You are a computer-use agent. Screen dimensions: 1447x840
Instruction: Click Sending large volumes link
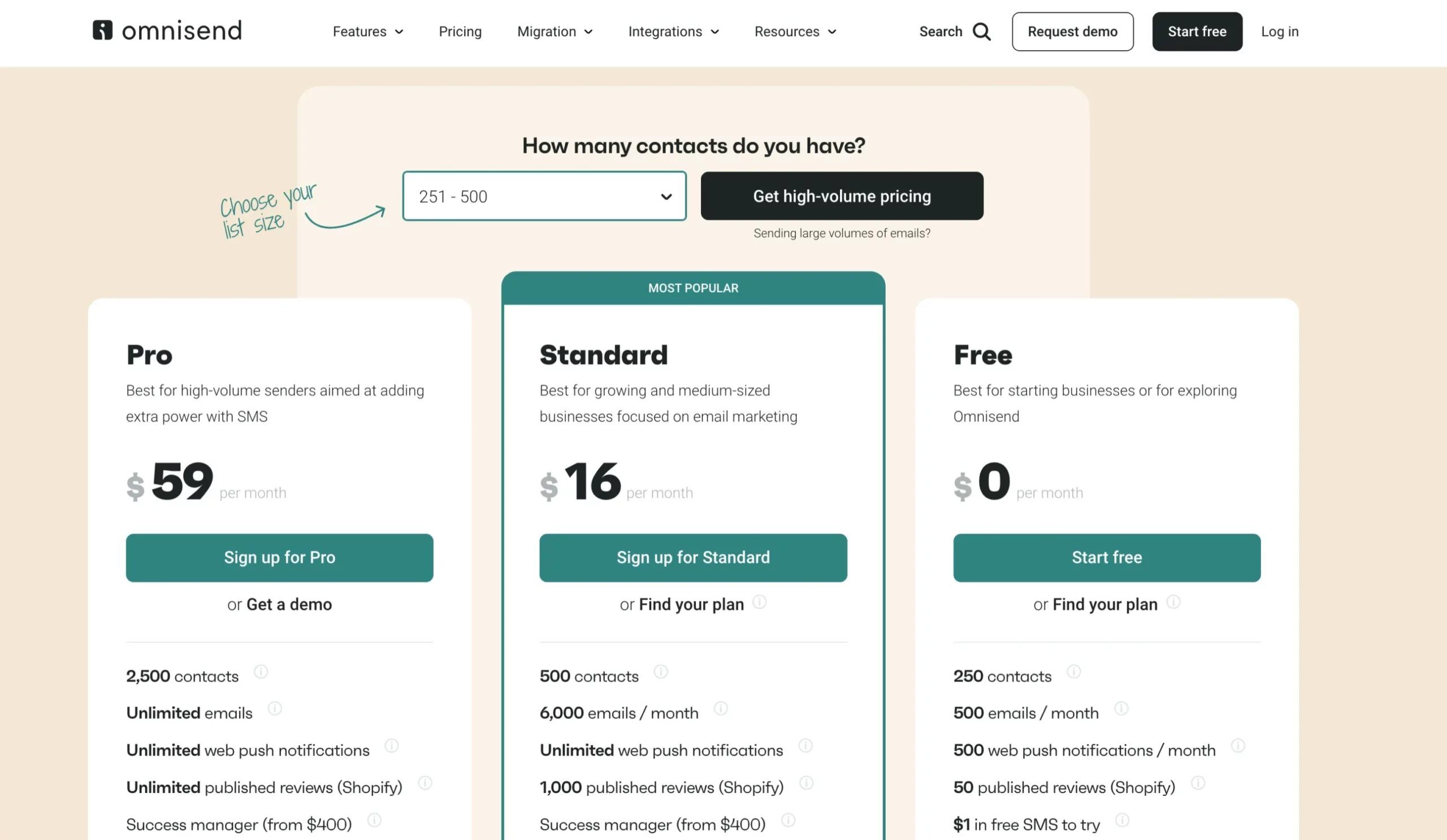tap(842, 233)
